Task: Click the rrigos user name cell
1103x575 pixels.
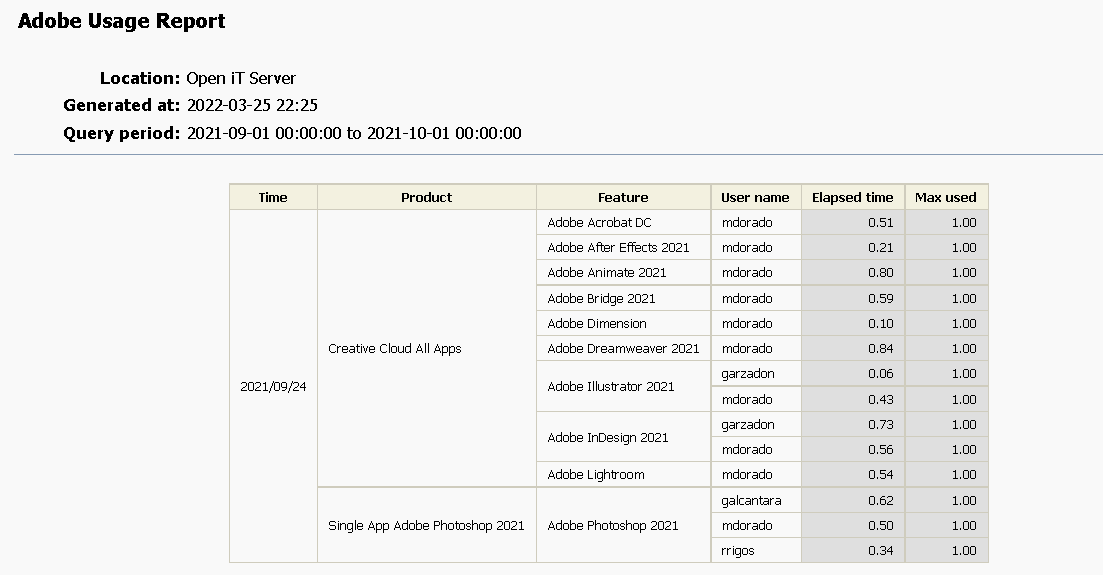Action: (x=755, y=550)
